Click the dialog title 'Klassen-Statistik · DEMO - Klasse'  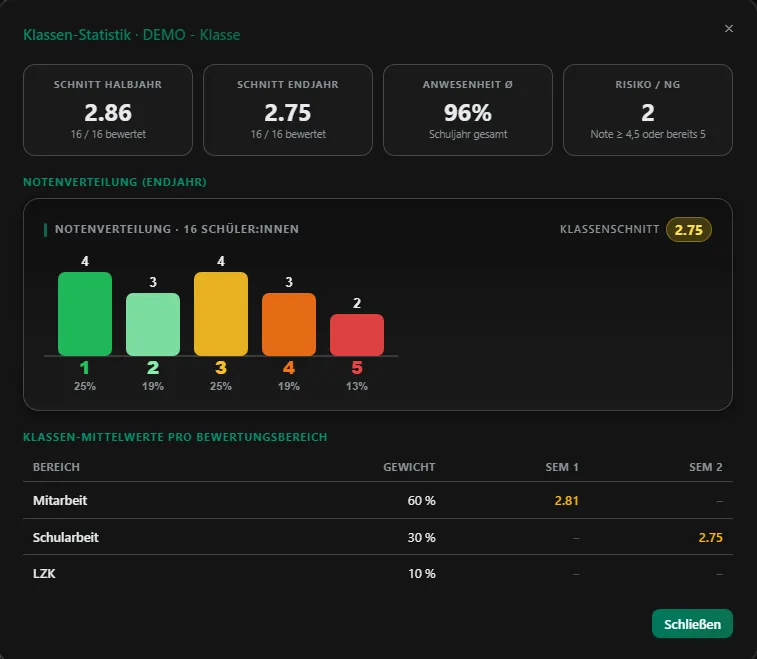[132, 35]
